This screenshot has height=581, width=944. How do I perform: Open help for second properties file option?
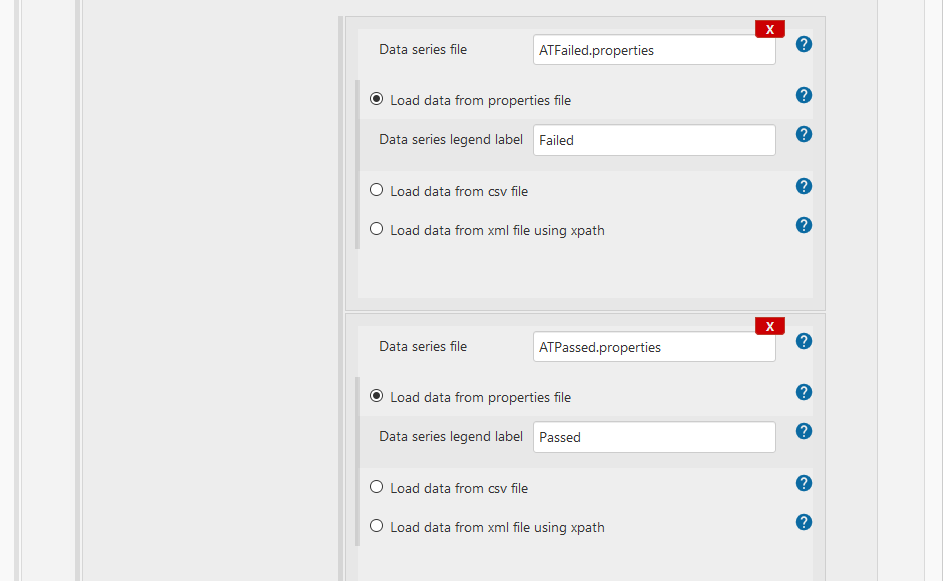[804, 392]
